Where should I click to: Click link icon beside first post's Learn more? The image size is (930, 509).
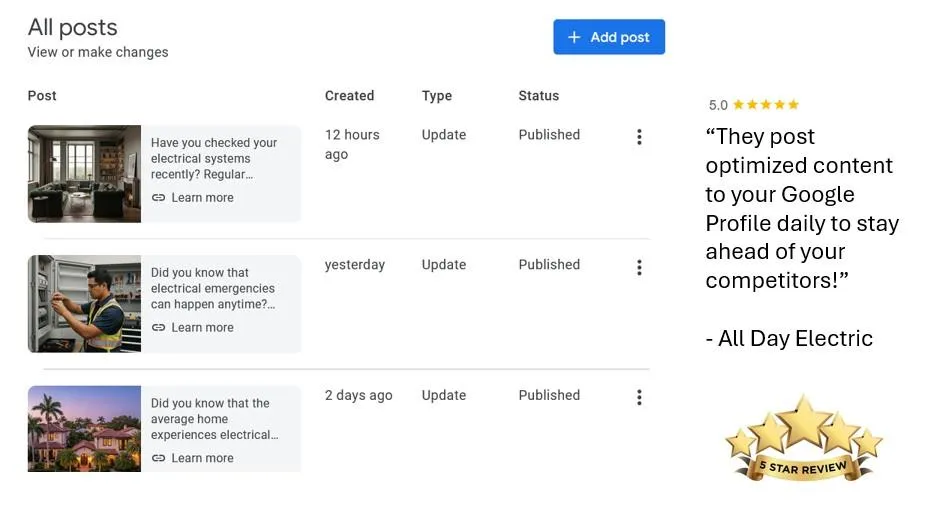tap(158, 198)
